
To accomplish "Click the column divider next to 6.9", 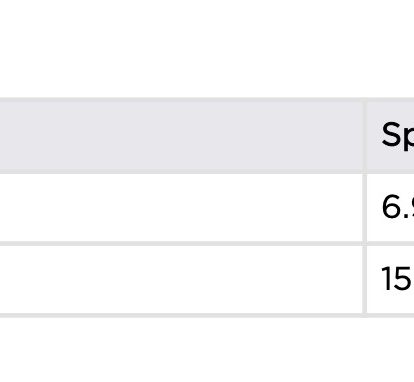I will [x=365, y=207].
